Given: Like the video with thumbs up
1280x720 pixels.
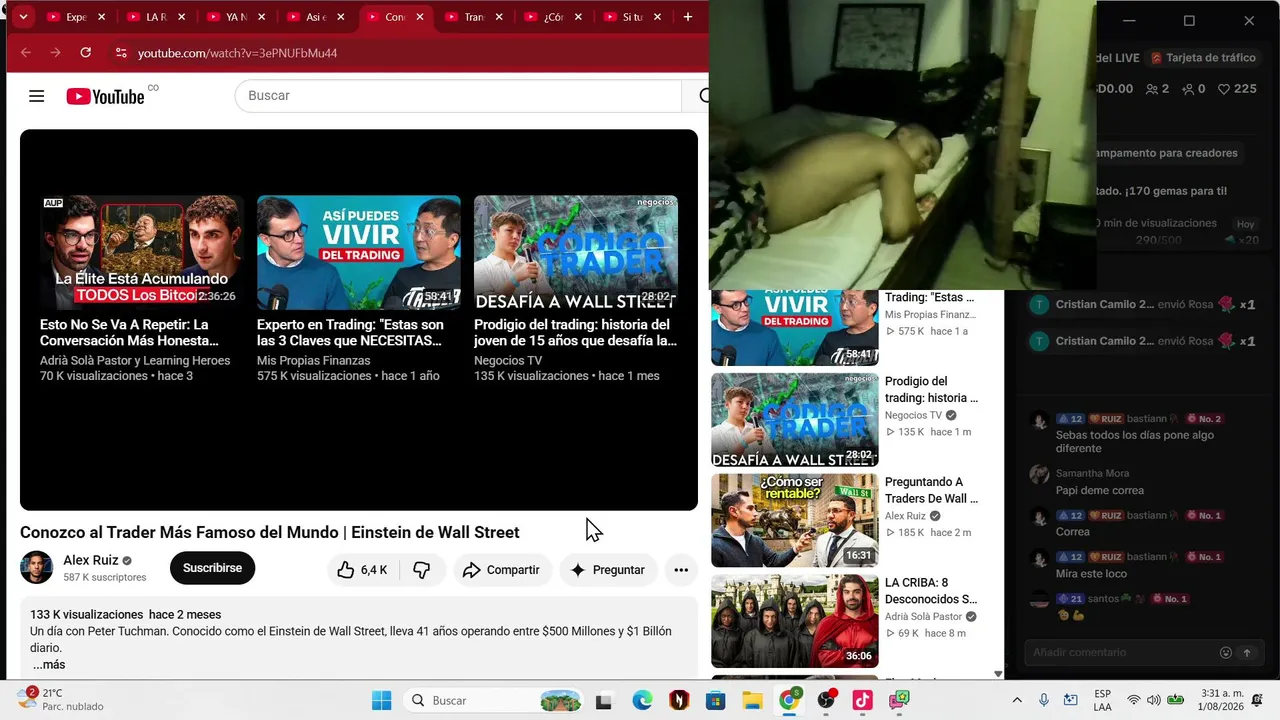Looking at the screenshot, I should coord(364,570).
